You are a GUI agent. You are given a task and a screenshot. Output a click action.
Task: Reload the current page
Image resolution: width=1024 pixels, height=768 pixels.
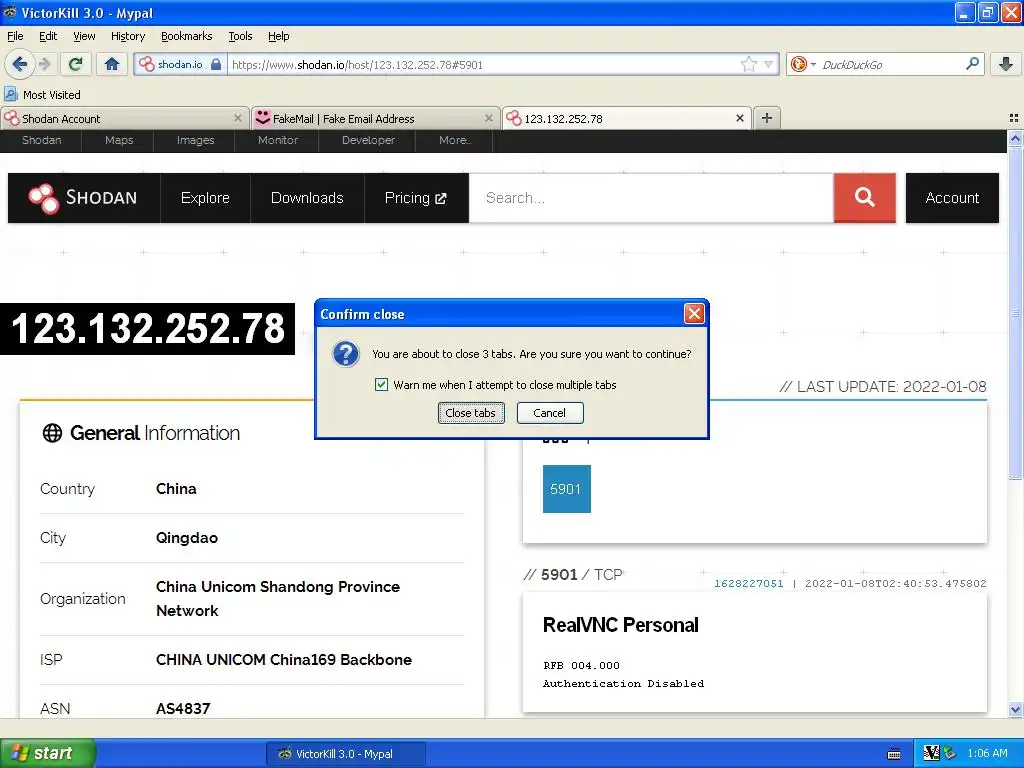76,64
